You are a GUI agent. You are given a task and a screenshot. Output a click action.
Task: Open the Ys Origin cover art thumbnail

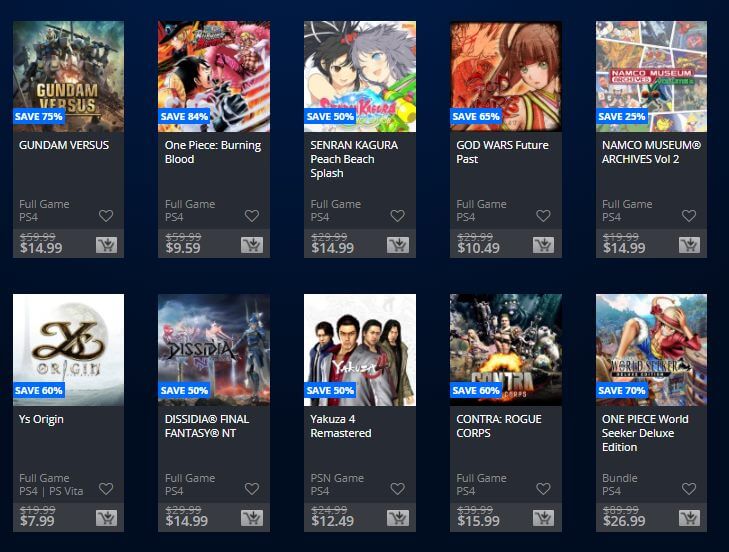pos(68,350)
